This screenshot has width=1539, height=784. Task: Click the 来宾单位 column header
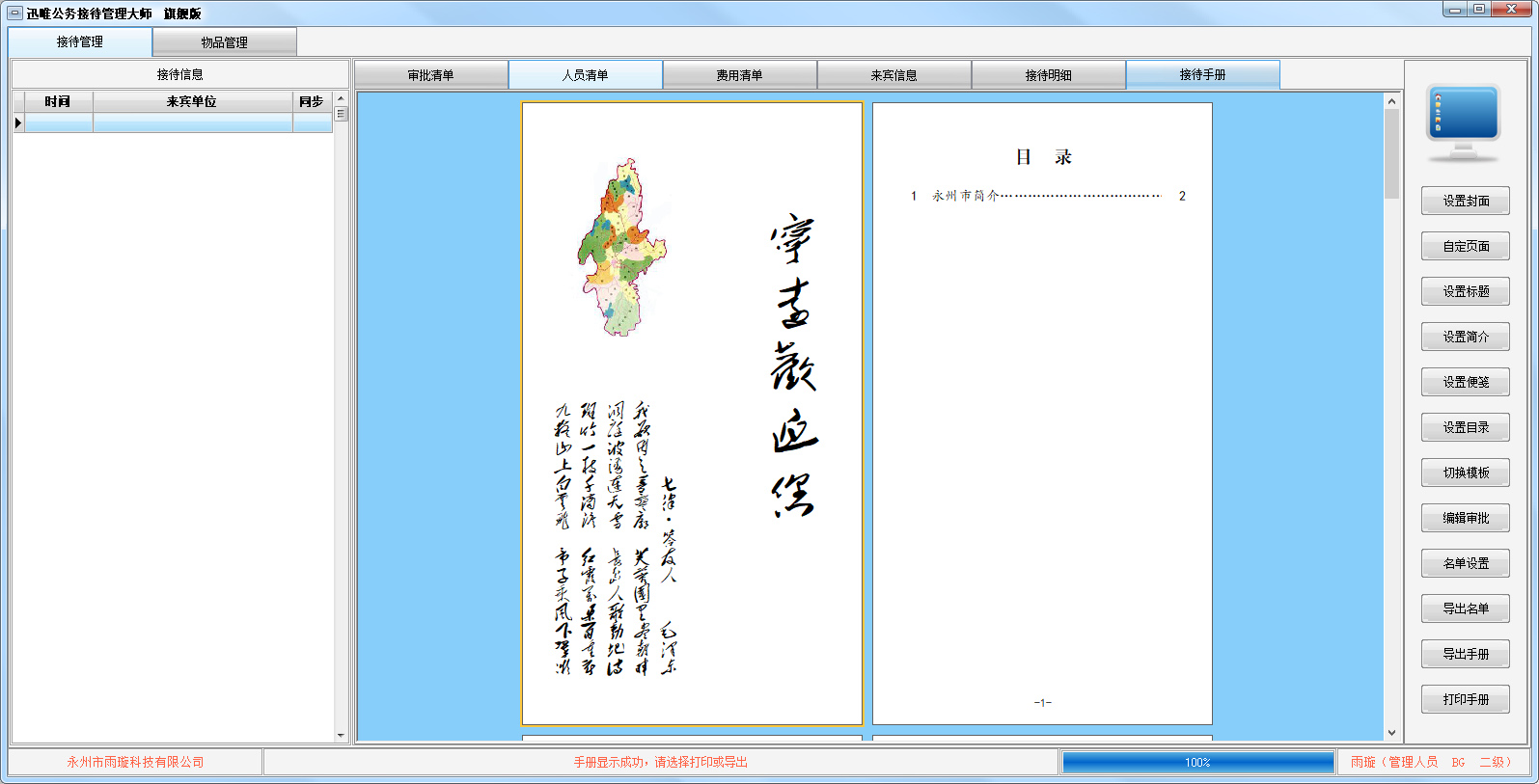pos(192,101)
